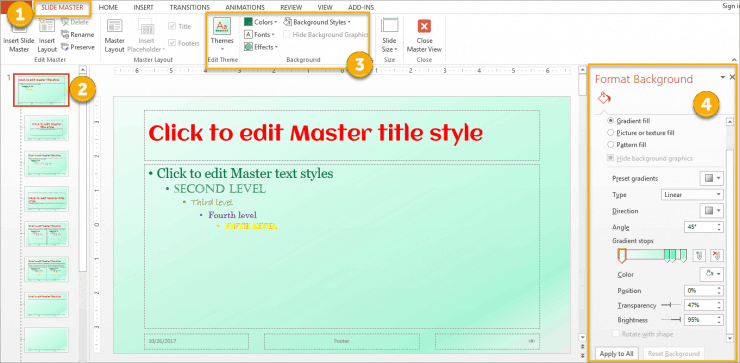Open the theme Effects menu

pyautogui.click(x=261, y=47)
